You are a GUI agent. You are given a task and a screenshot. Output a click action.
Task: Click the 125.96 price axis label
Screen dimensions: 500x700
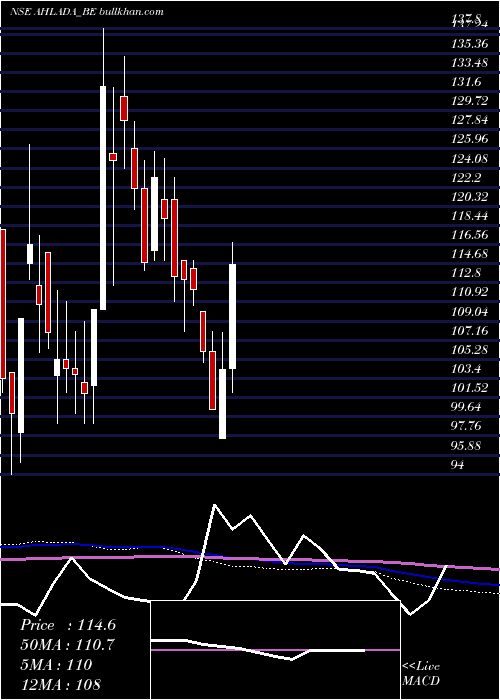470,139
